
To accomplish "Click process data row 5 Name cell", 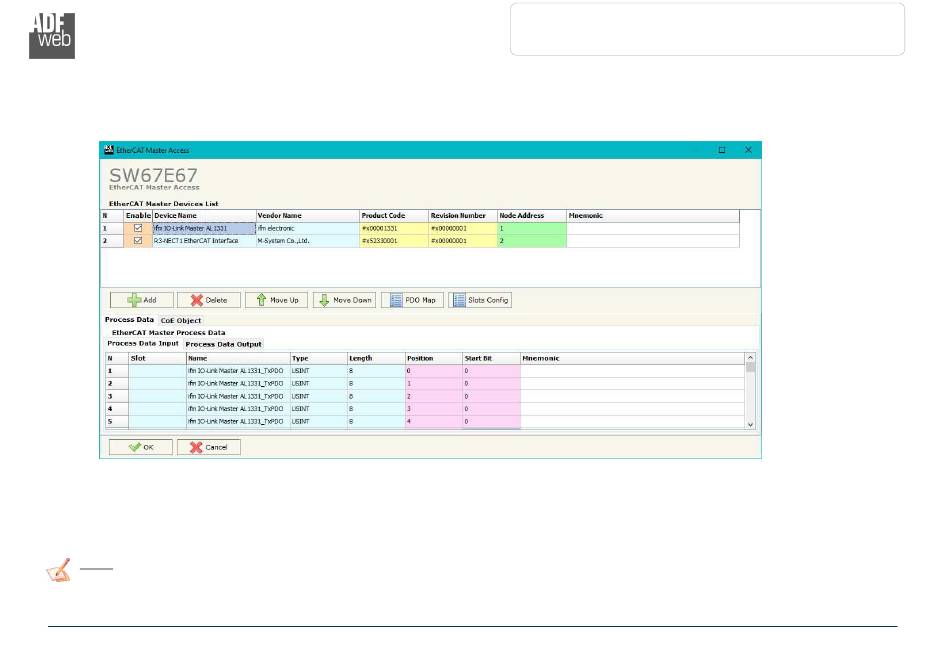I will (238, 422).
